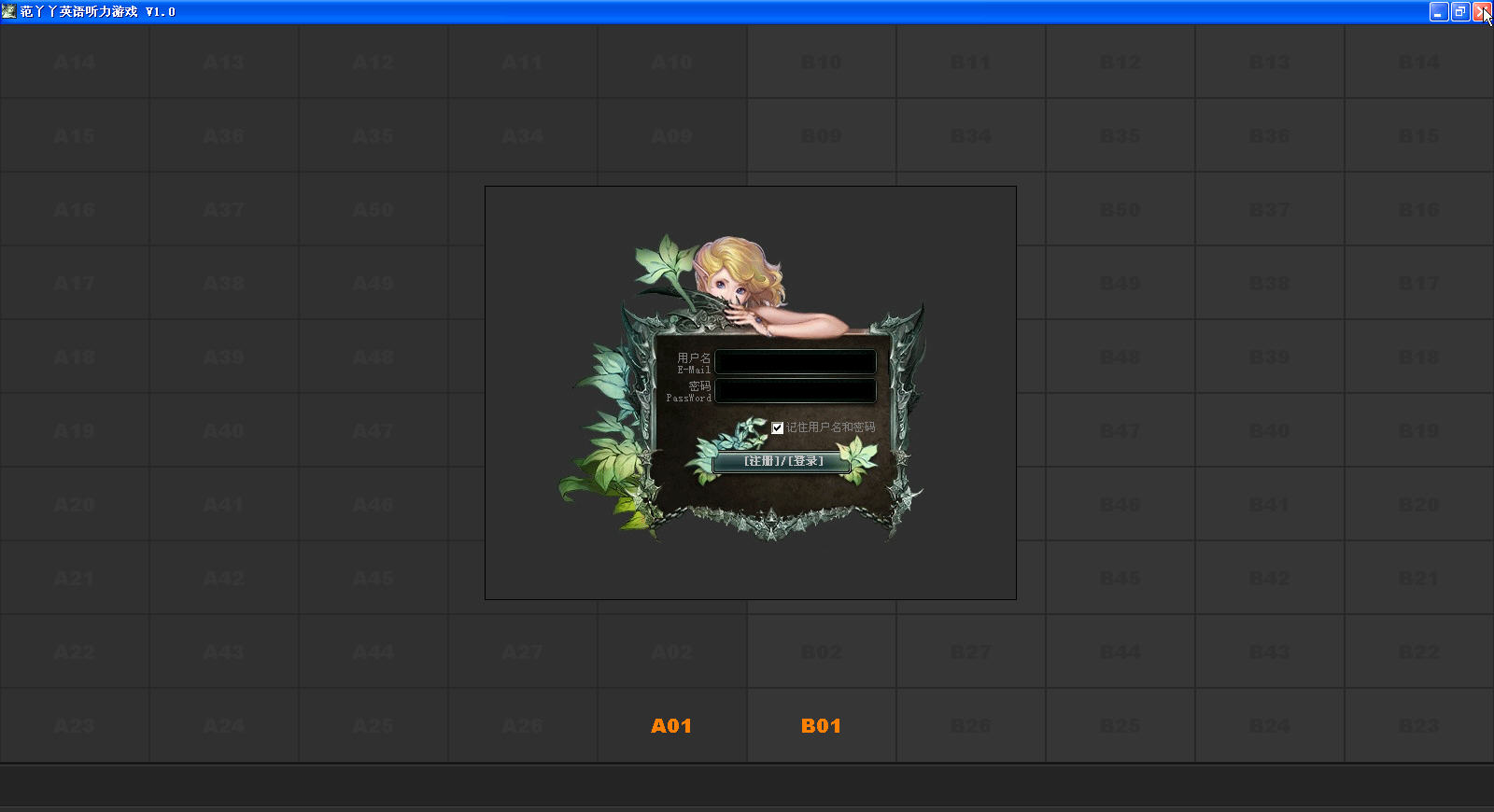Click the dimmed B19 grid cell
The image size is (1494, 812).
click(1419, 430)
